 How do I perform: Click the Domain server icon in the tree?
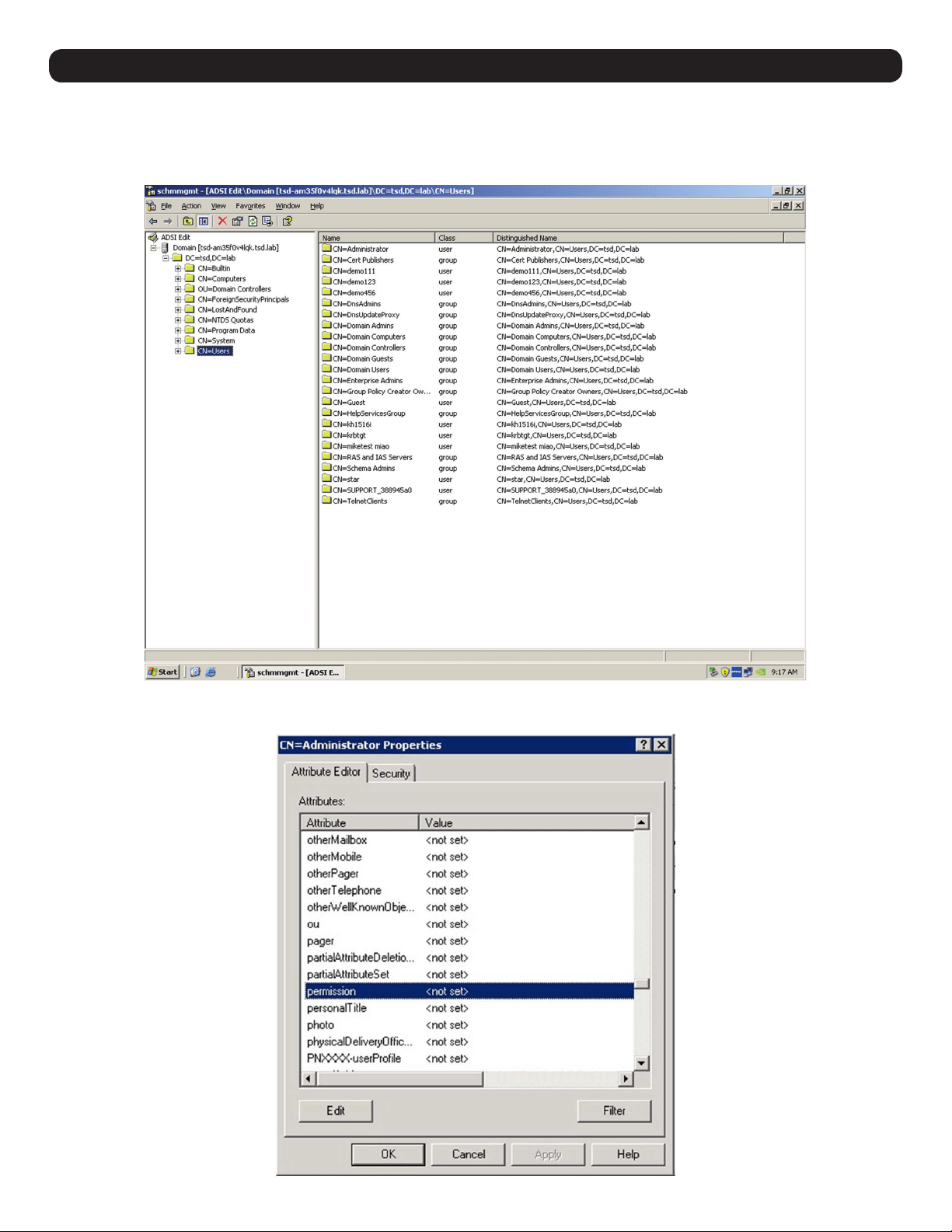pos(165,248)
